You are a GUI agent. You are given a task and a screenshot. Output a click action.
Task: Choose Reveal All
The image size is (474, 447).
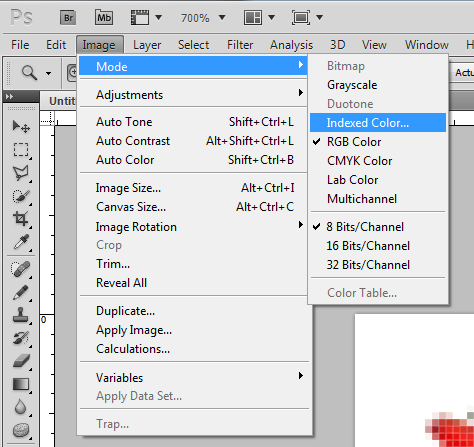pyautogui.click(x=193, y=283)
